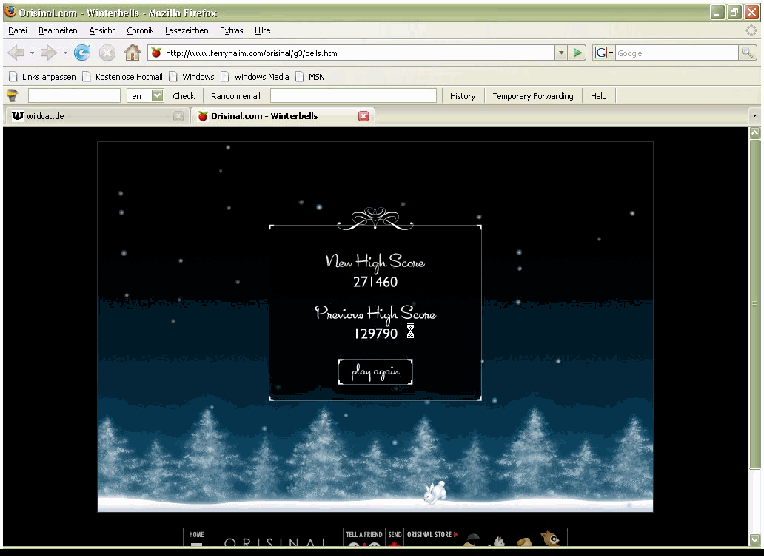
Task: Open the Forward history dropdown arrow
Action: [x=64, y=53]
